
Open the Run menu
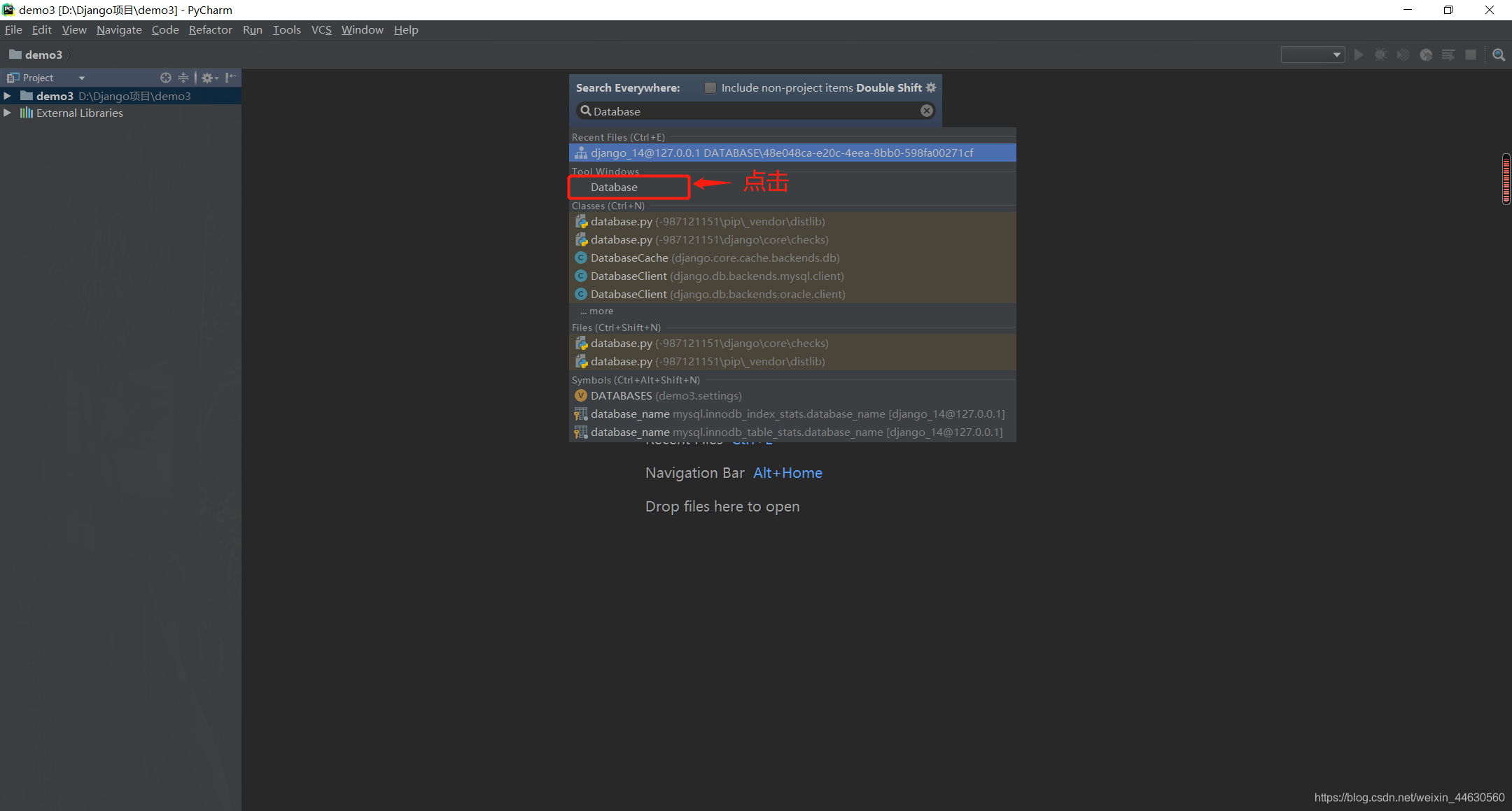[253, 29]
